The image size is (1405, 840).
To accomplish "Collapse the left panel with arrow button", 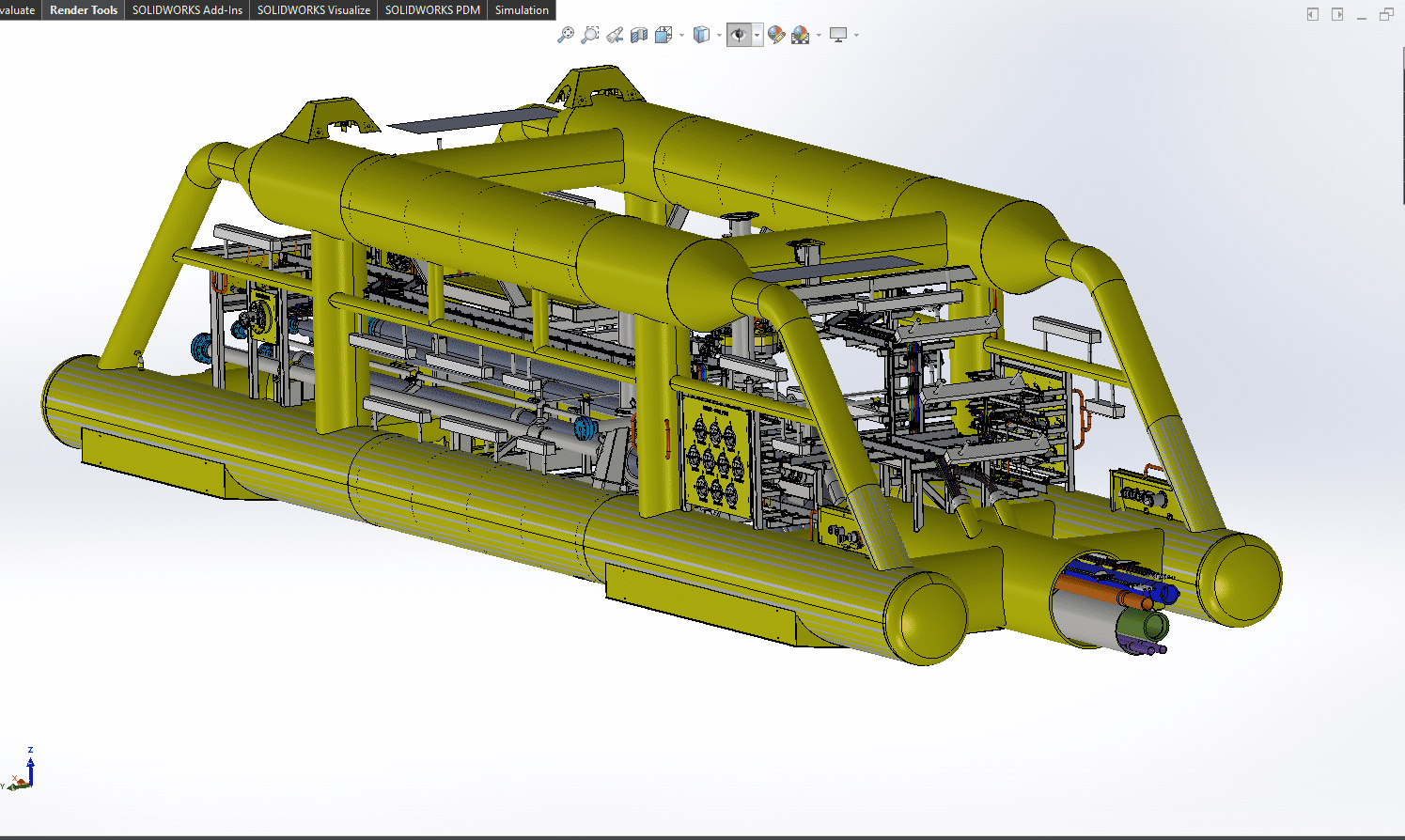I will click(1313, 14).
